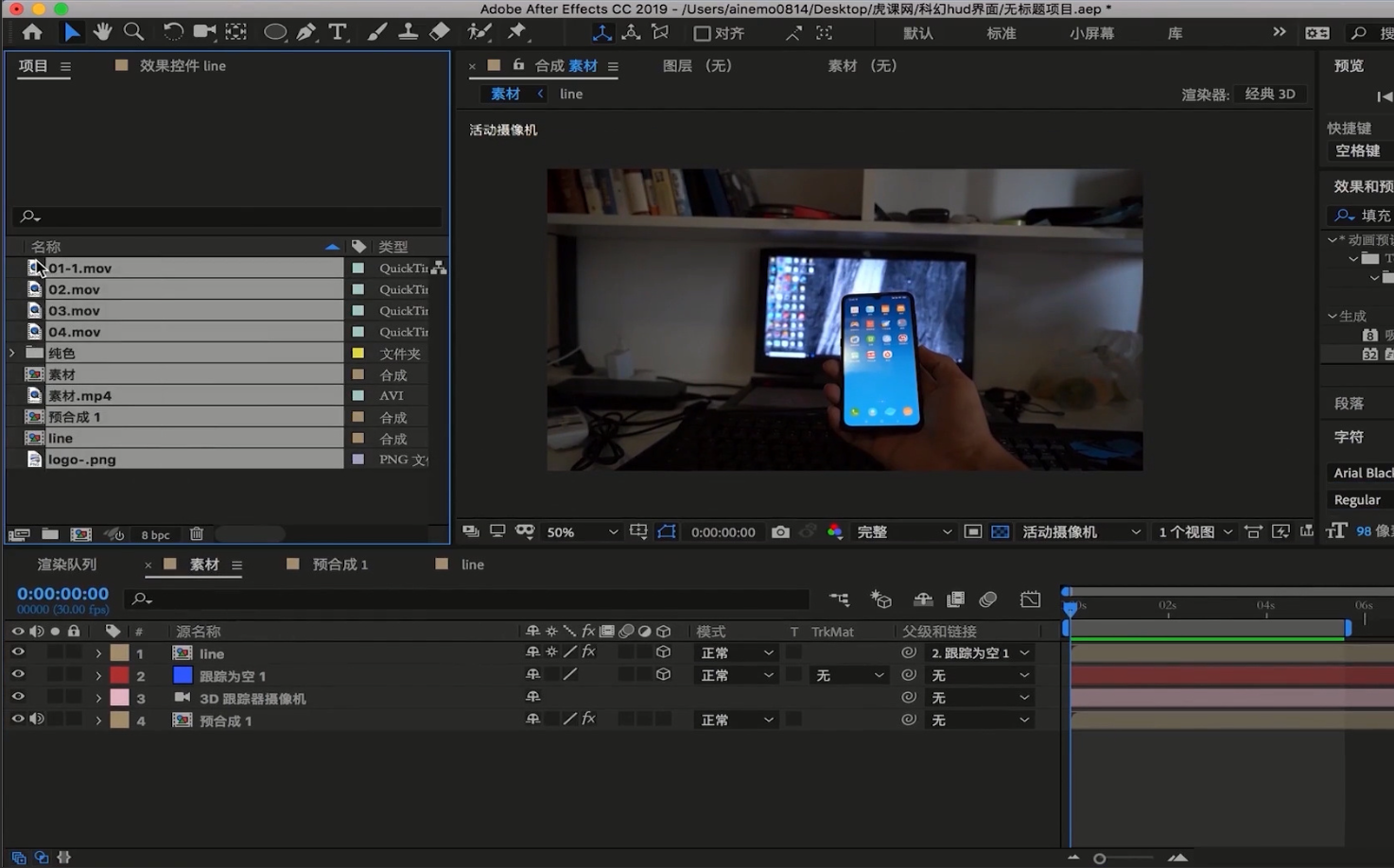
Task: Click the Default workspace button
Action: click(917, 33)
